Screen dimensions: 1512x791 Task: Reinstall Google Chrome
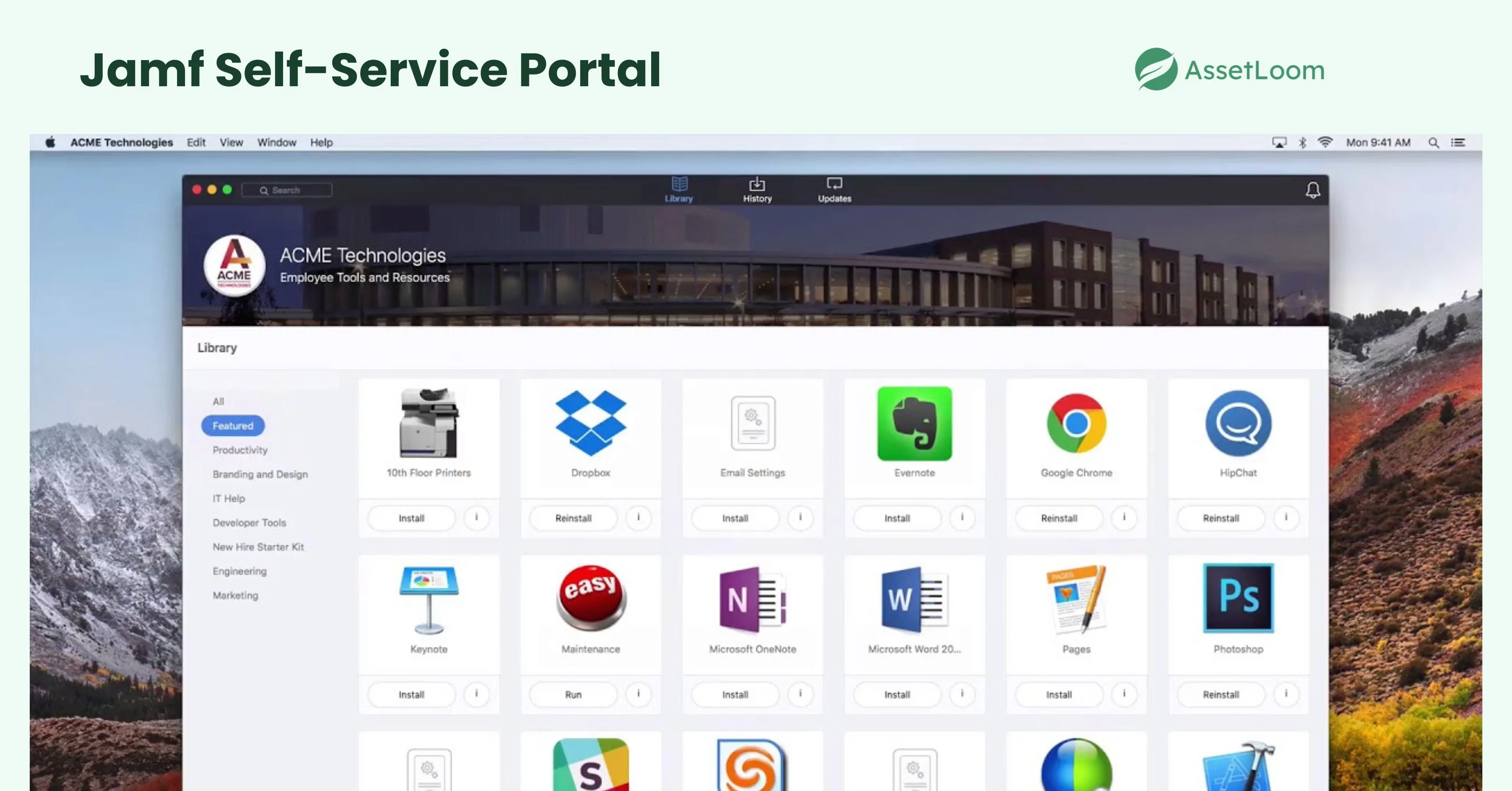pos(1059,518)
